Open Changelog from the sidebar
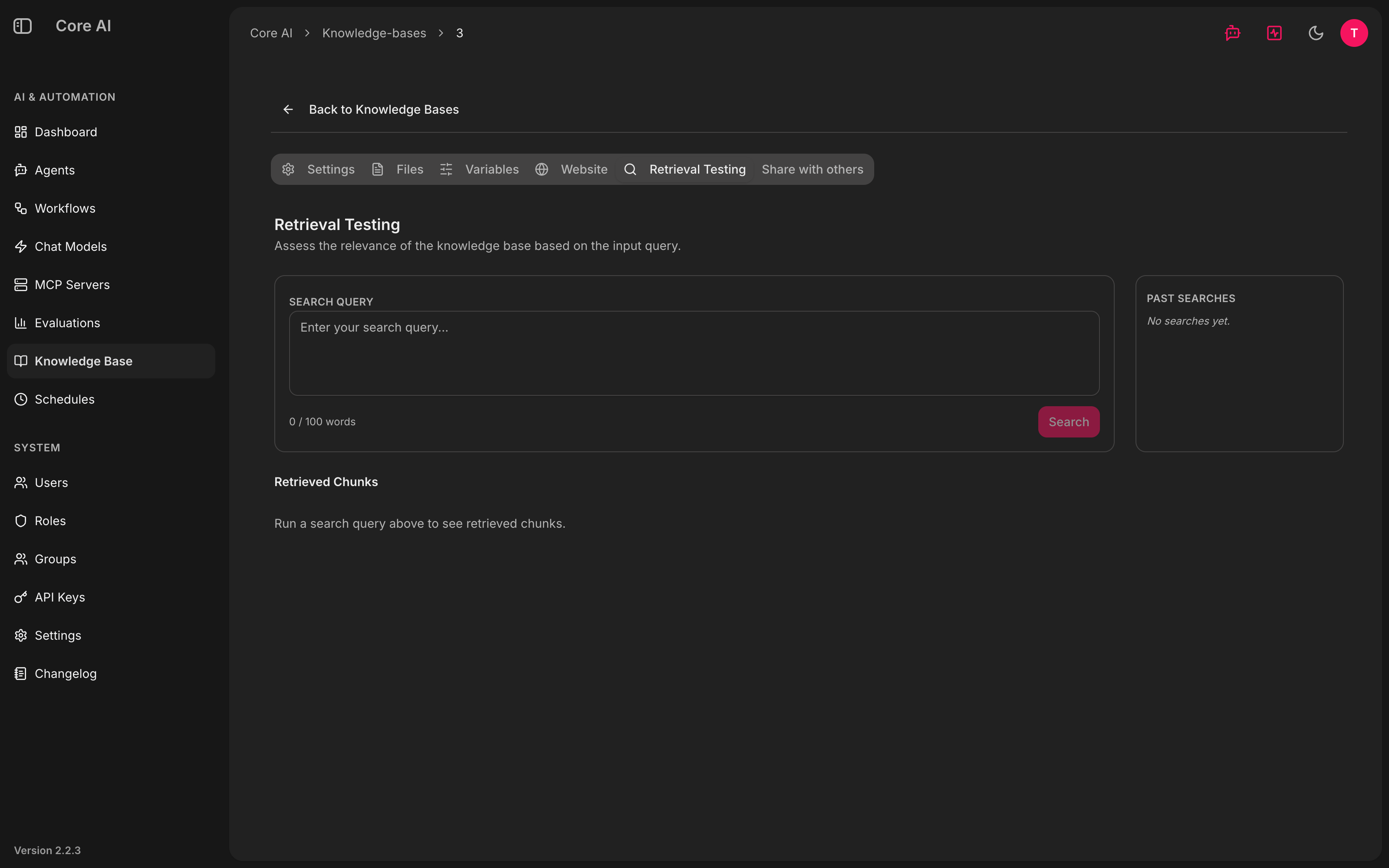The image size is (1389, 868). 111,674
